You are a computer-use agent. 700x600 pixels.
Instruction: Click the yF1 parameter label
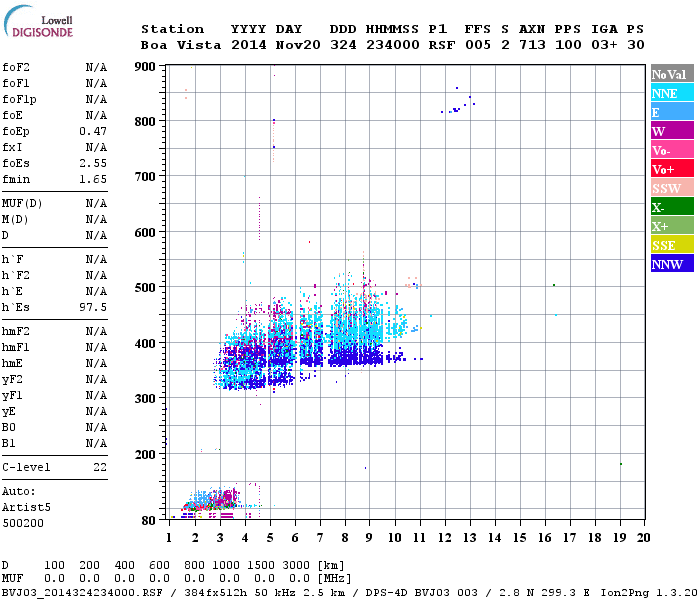coord(12,396)
